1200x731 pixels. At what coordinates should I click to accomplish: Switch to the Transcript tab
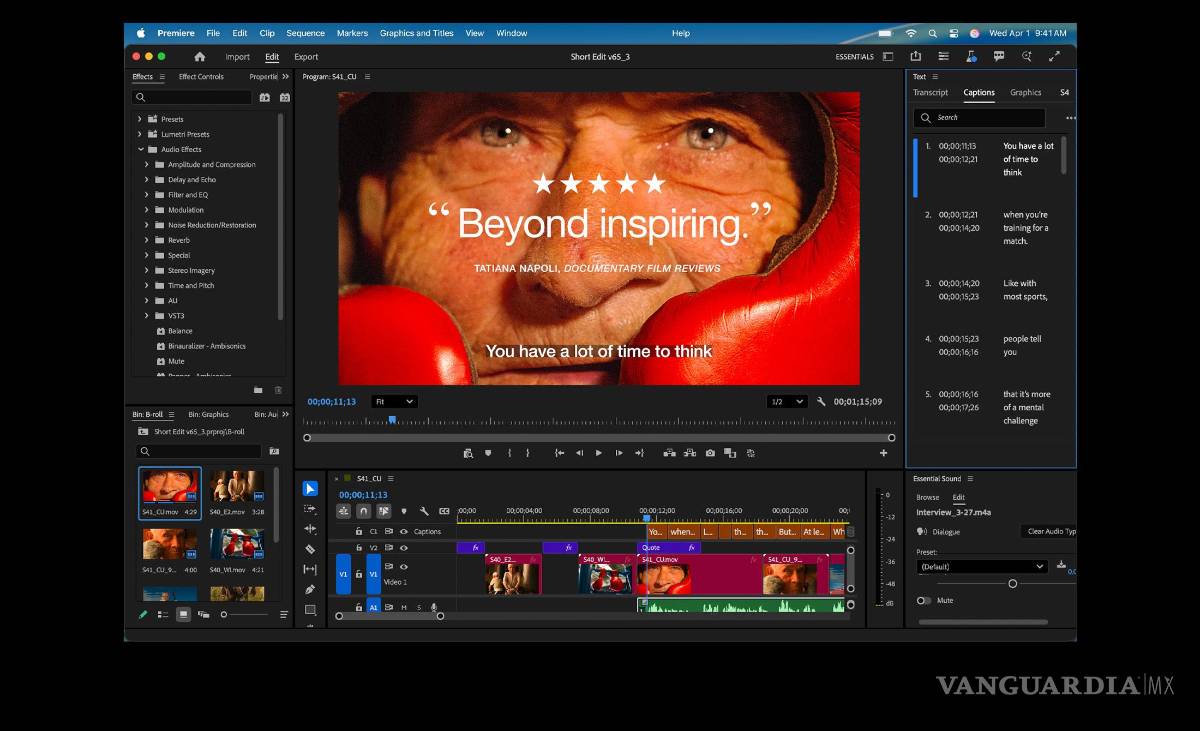tap(930, 92)
